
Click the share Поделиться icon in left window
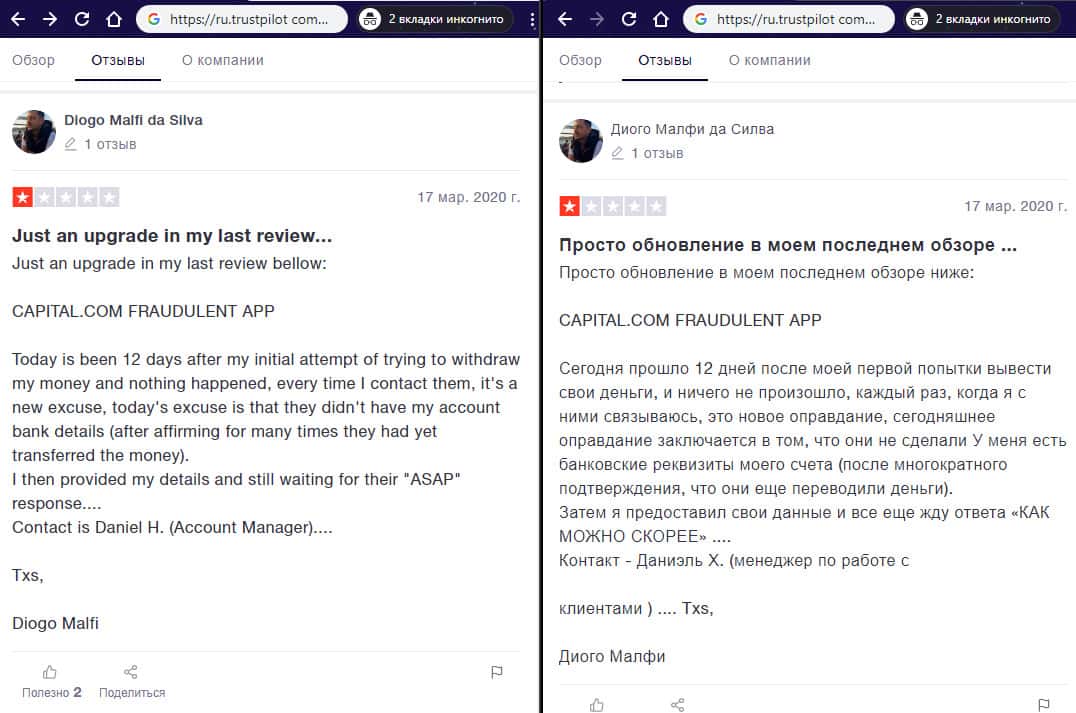point(130,672)
